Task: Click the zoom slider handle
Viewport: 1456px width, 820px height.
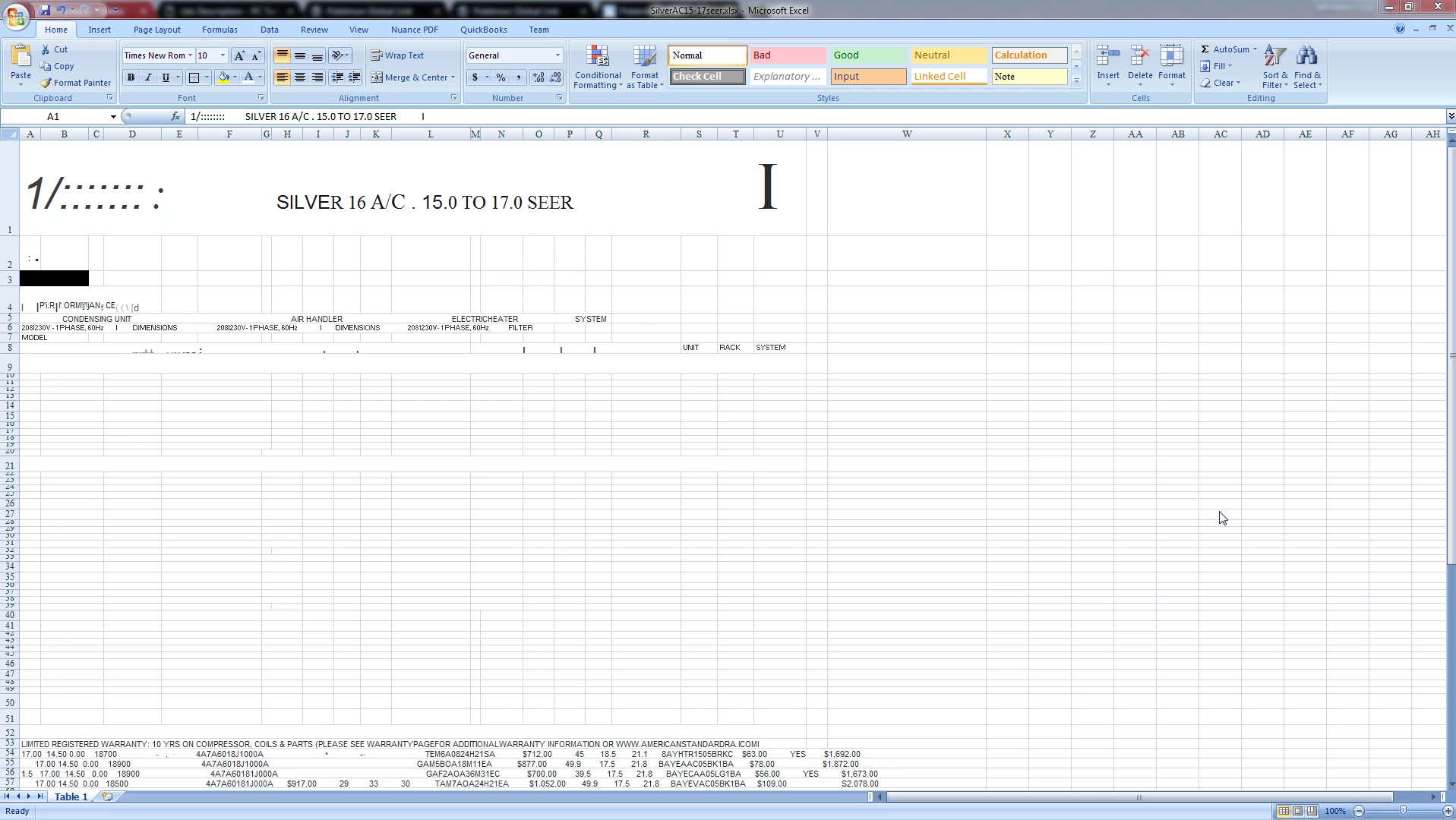Action: click(1403, 811)
